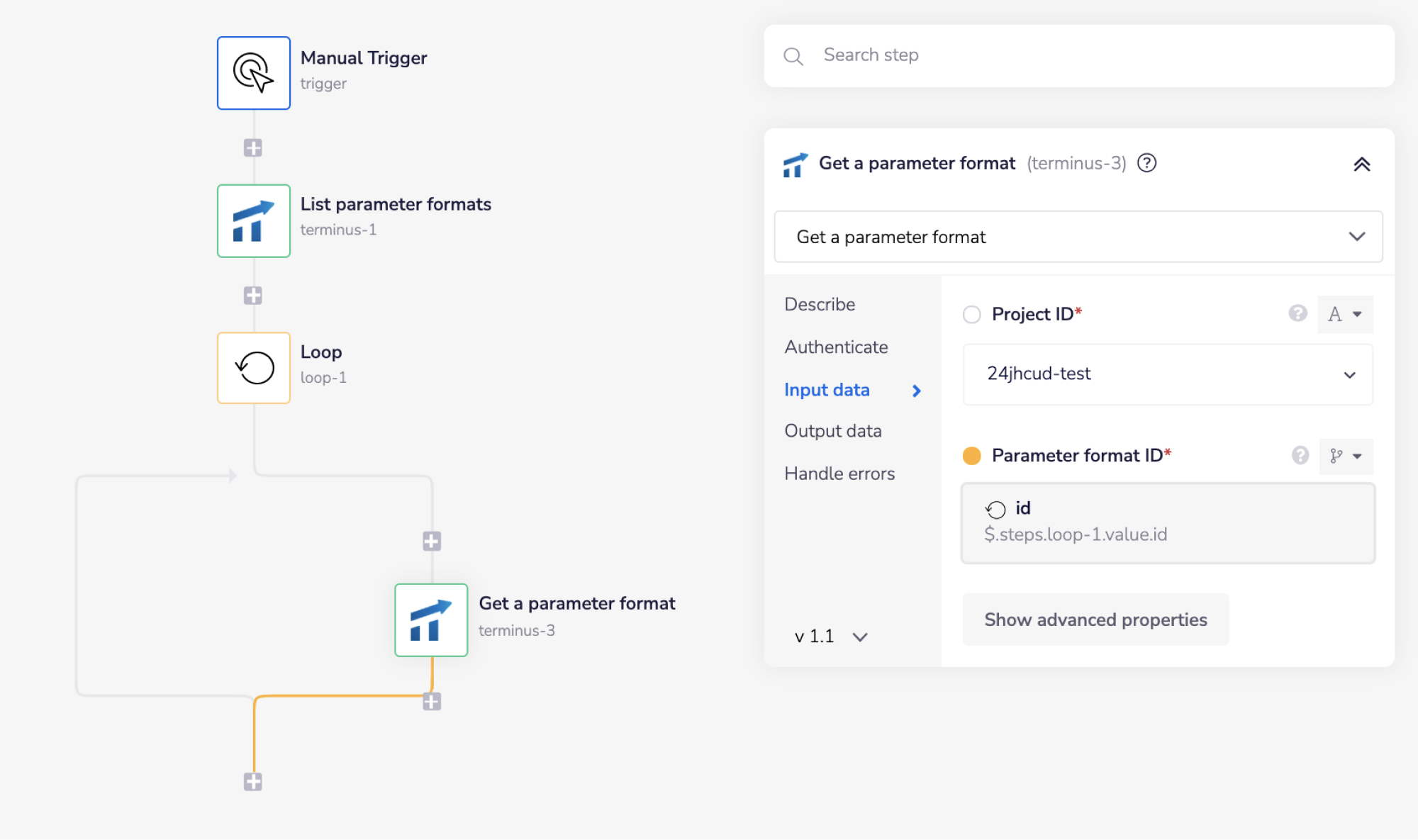Open the operation dropdown Get a parameter format
The height and width of the screenshot is (840, 1418).
[x=1078, y=237]
